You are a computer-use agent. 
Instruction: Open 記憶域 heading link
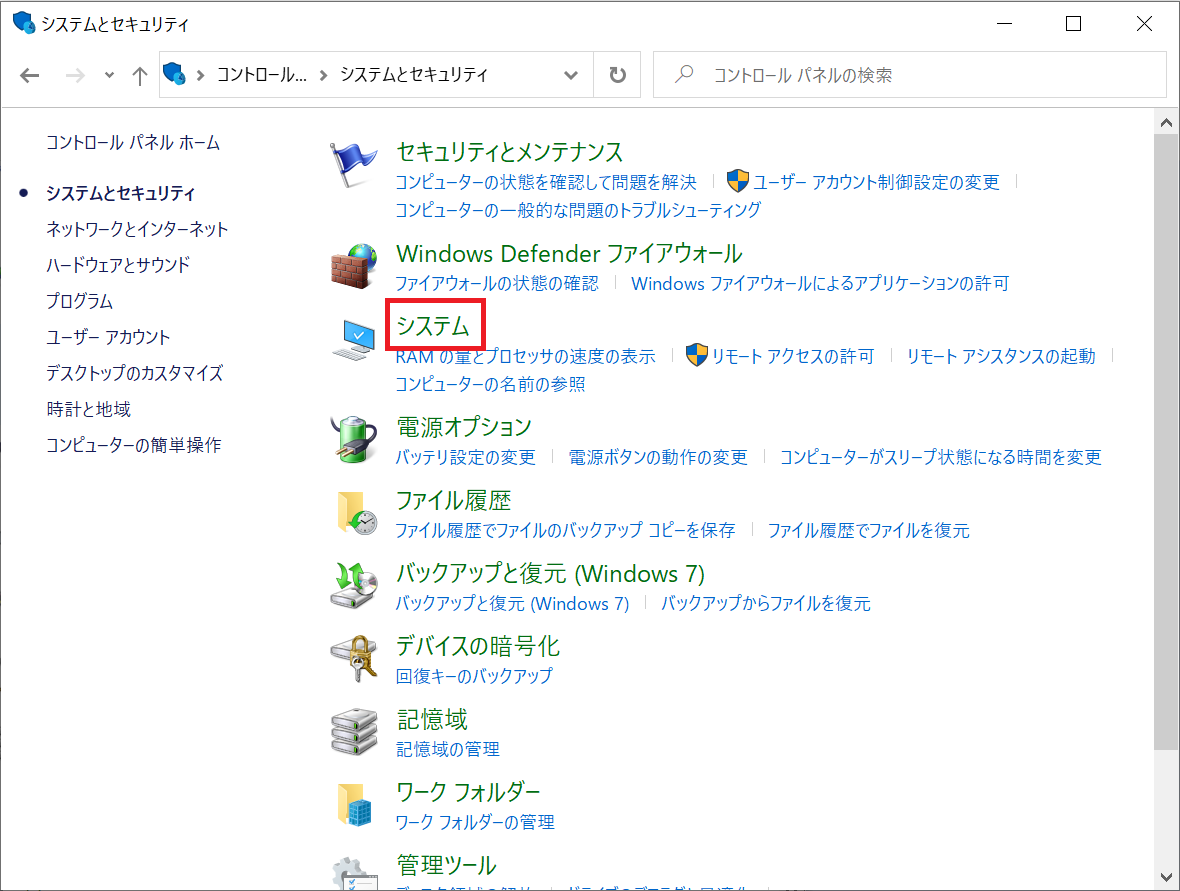tap(432, 719)
